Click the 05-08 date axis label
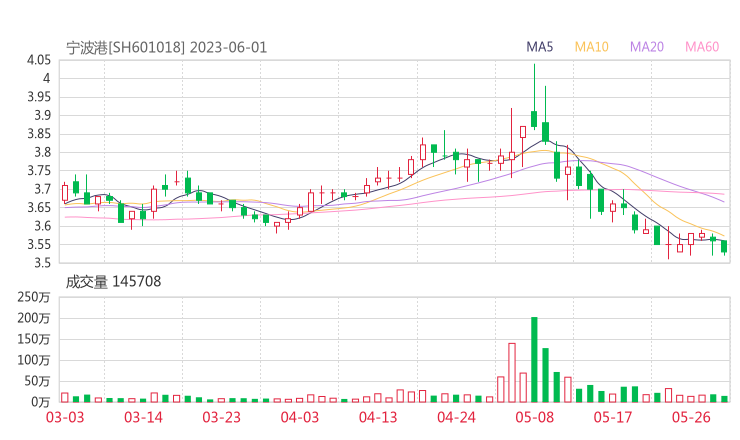This screenshot has width=740, height=440. tap(534, 417)
